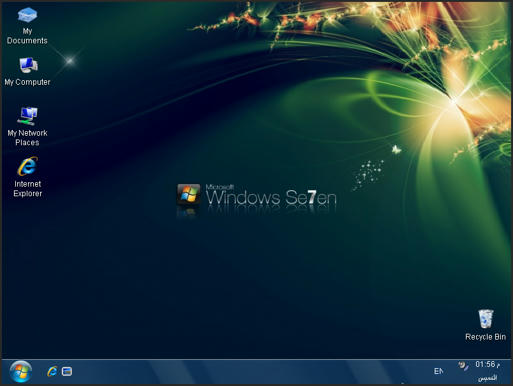Click the Windows Se7en wallpaper text
This screenshot has width=513, height=386.
click(x=271, y=195)
